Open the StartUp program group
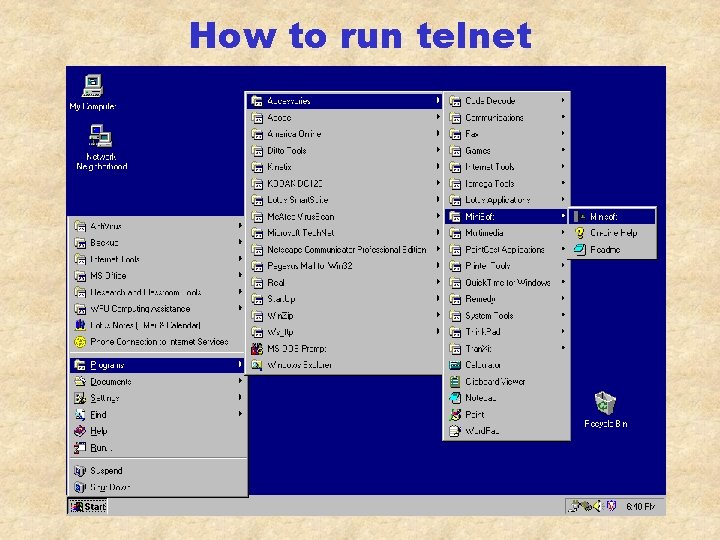Screen dimensions: 720x540 point(344,299)
